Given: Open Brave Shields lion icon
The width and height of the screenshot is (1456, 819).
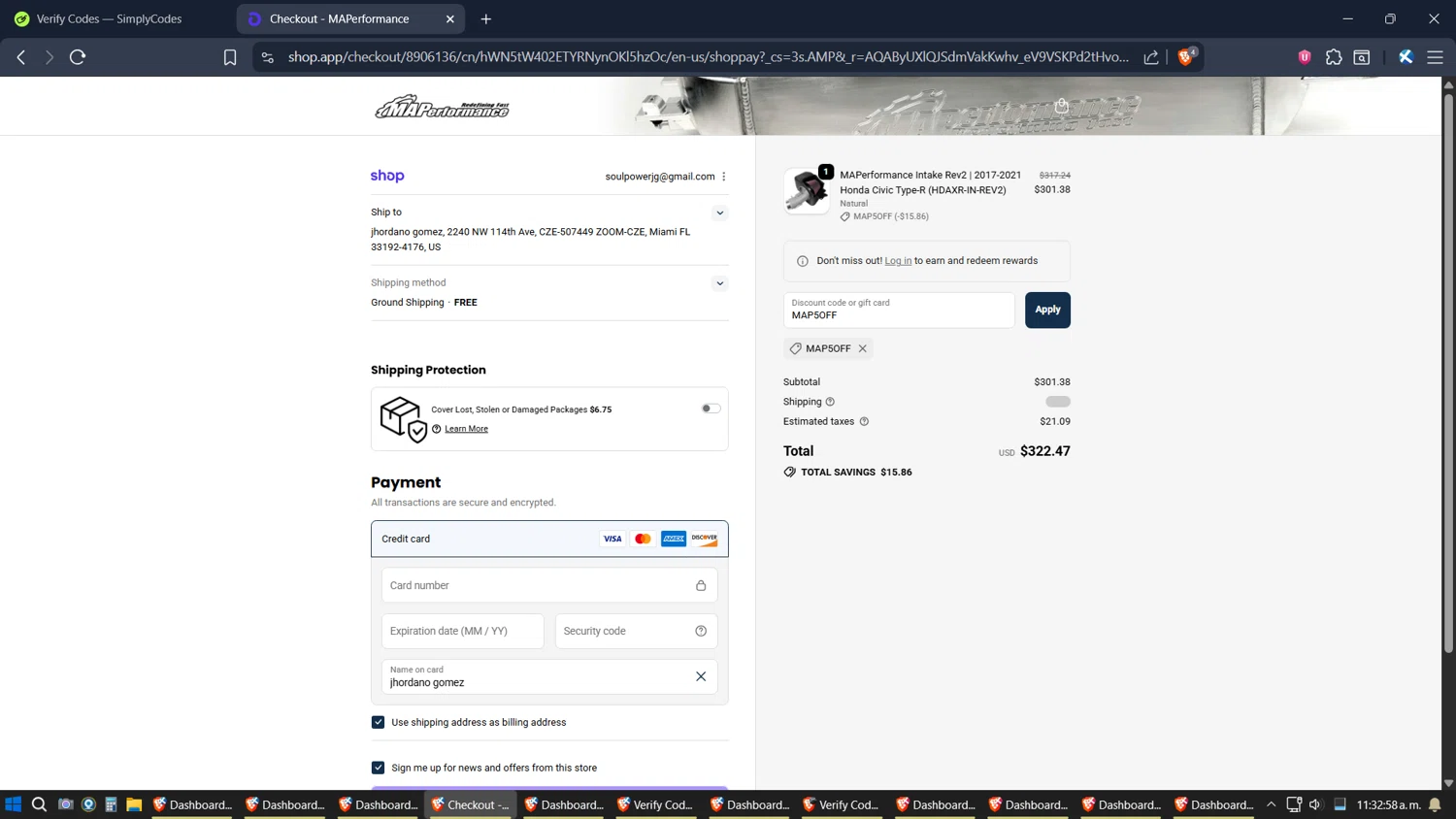Looking at the screenshot, I should click(1186, 56).
